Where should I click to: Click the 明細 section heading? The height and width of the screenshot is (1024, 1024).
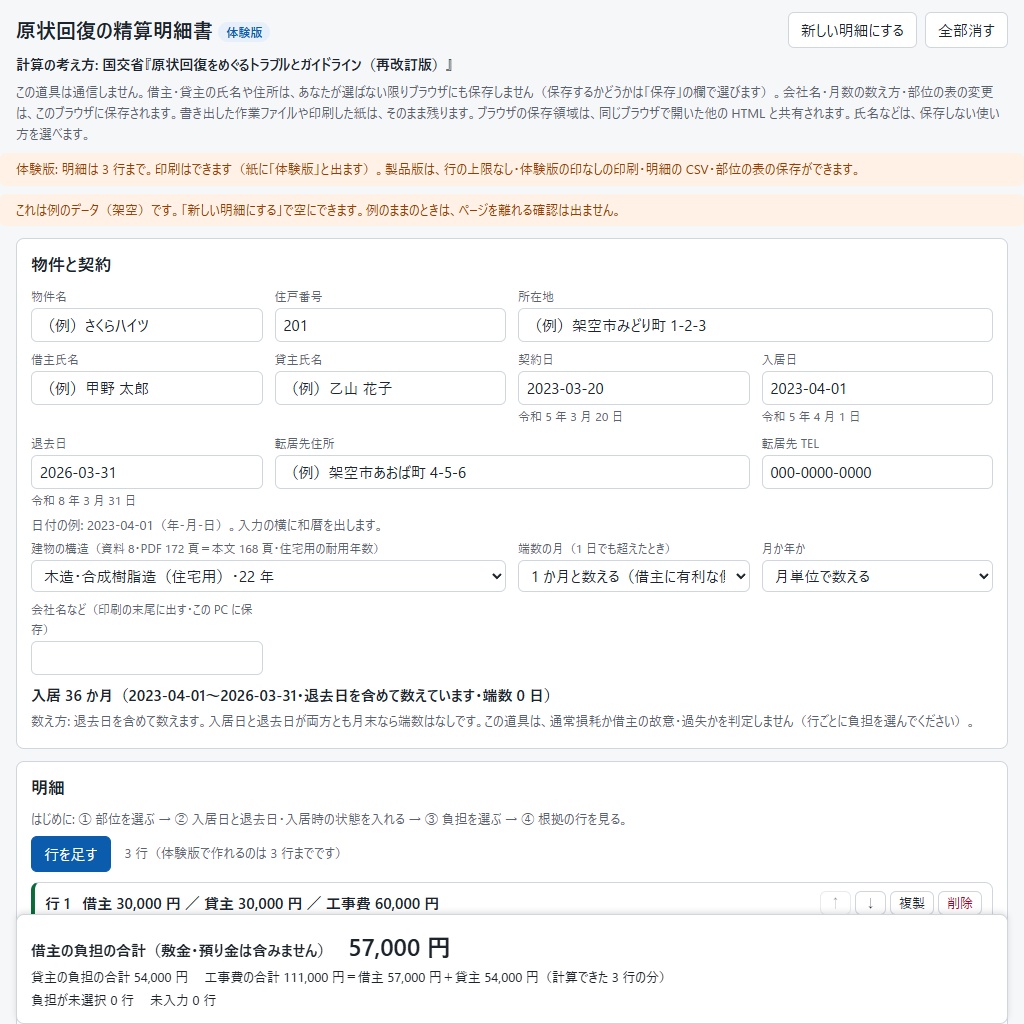[48, 788]
